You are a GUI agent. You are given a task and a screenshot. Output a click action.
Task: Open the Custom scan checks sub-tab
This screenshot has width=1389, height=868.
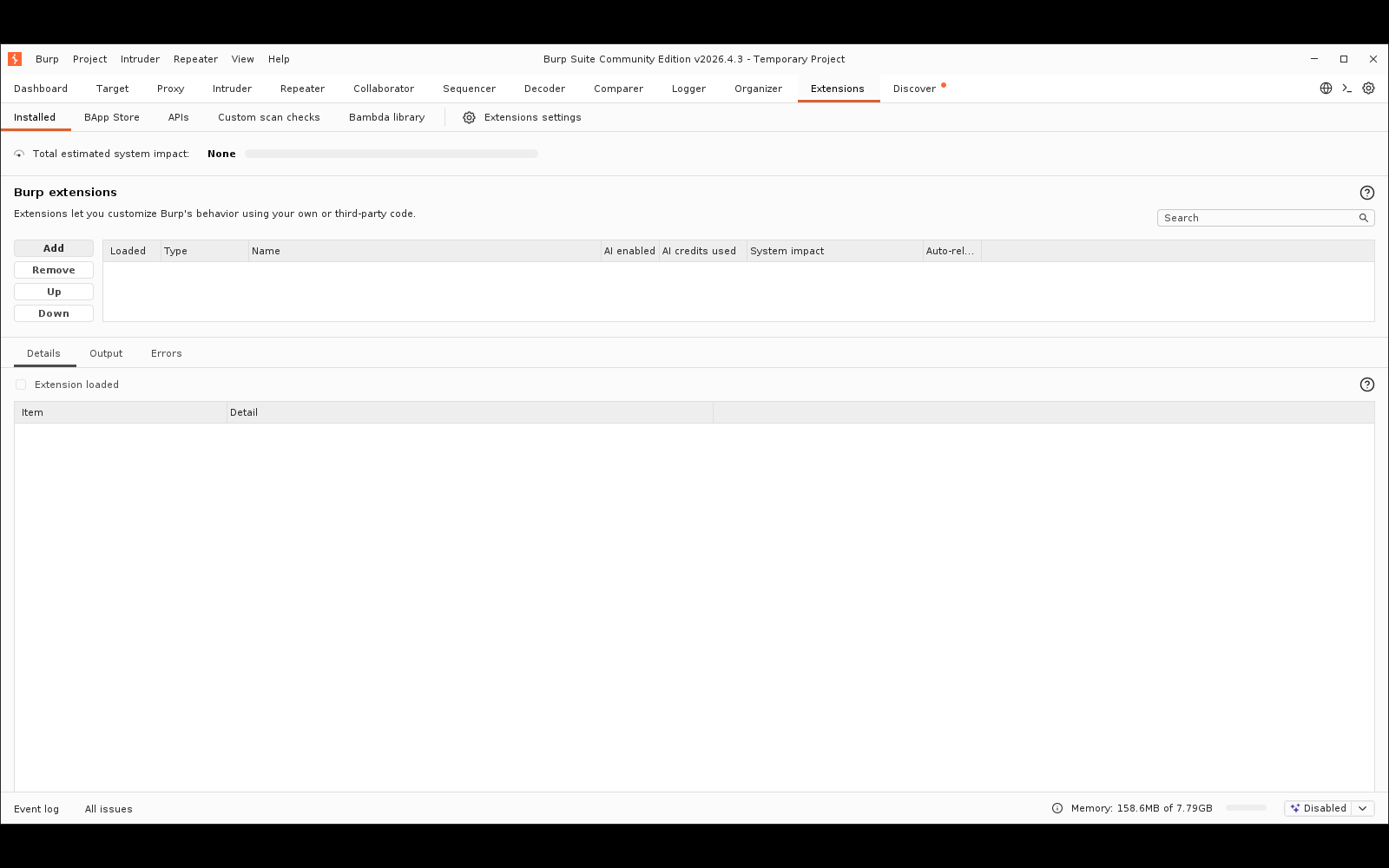pos(269,117)
